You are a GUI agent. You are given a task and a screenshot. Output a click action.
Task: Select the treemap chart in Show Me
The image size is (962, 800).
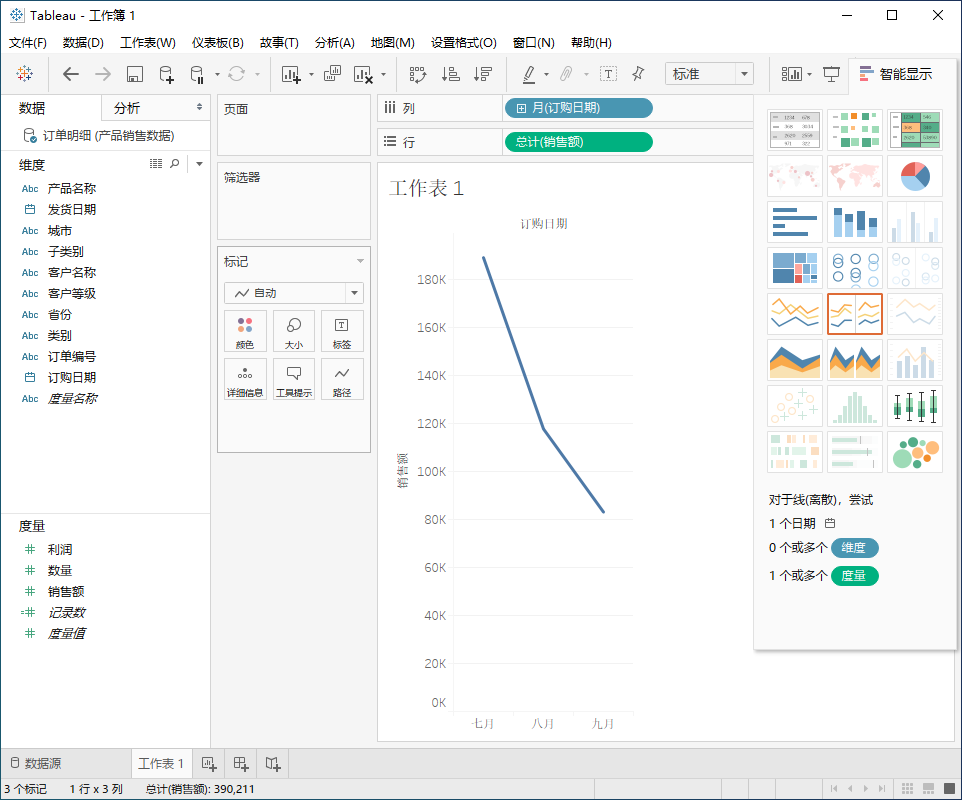tap(795, 268)
